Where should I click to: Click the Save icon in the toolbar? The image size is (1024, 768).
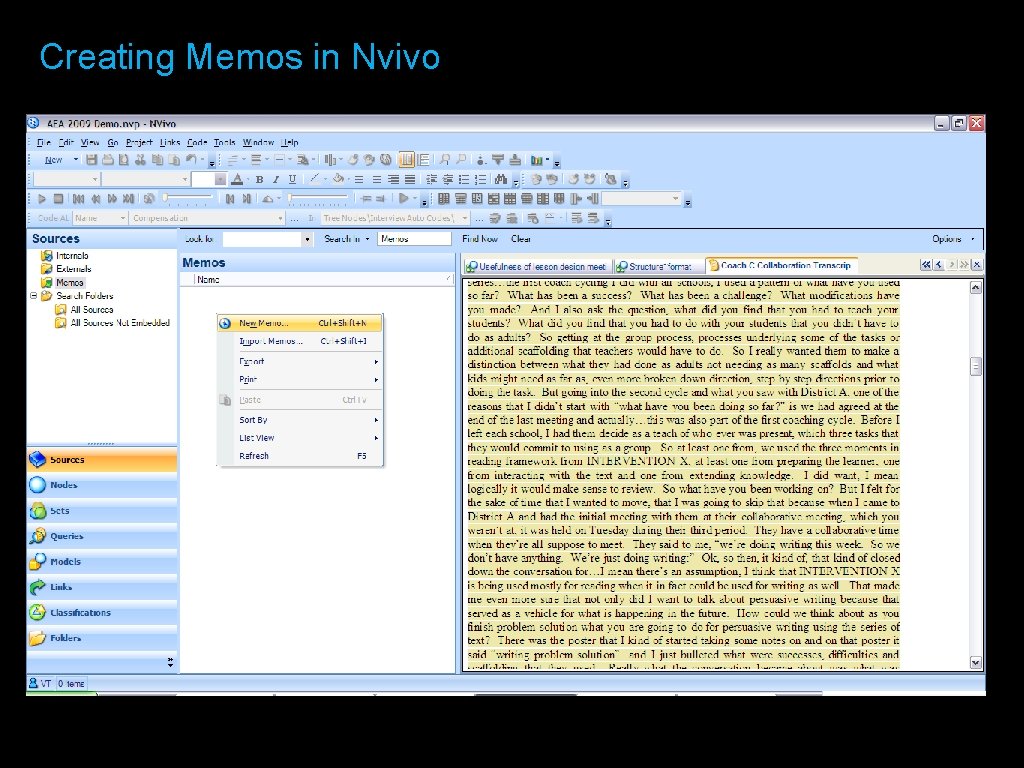click(x=91, y=159)
